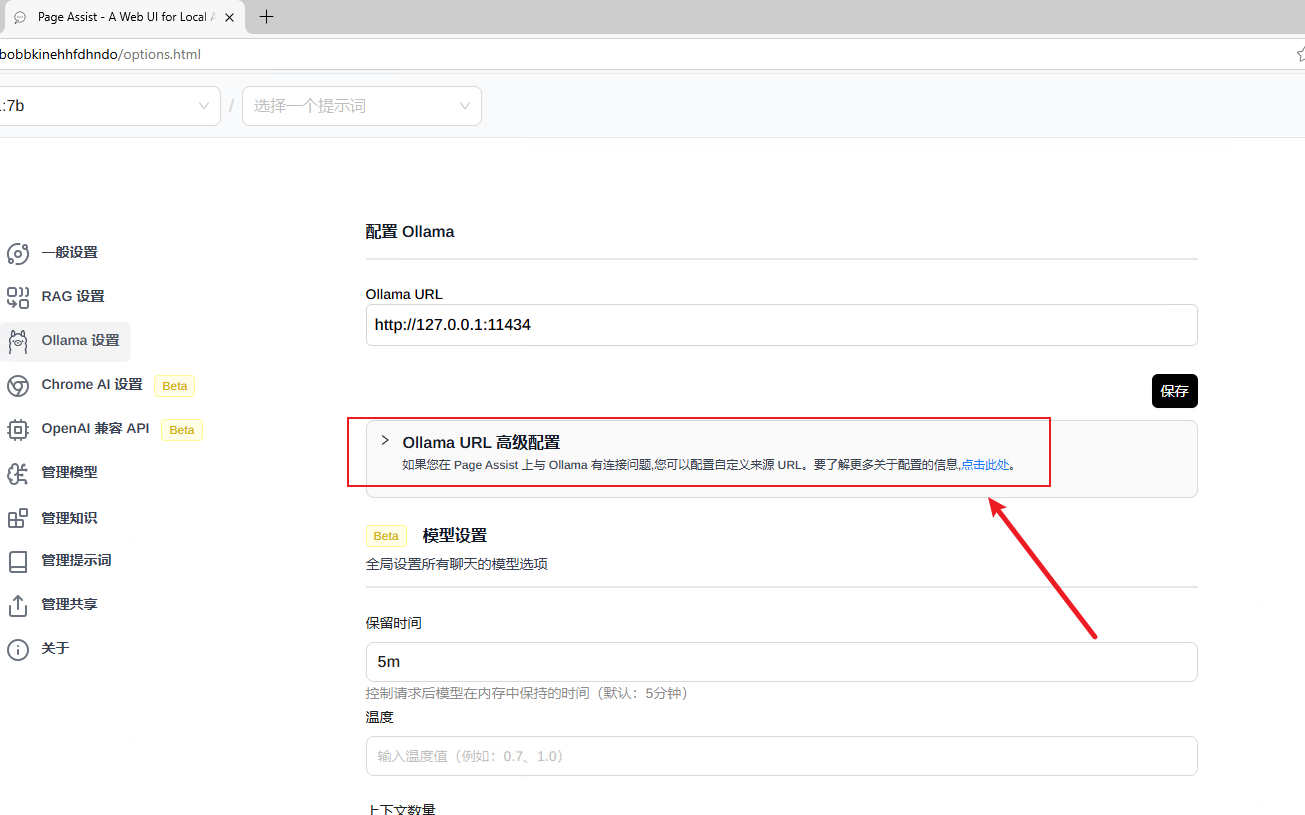Click the Page Assist tab favicon
1305x815 pixels.
pos(20,17)
